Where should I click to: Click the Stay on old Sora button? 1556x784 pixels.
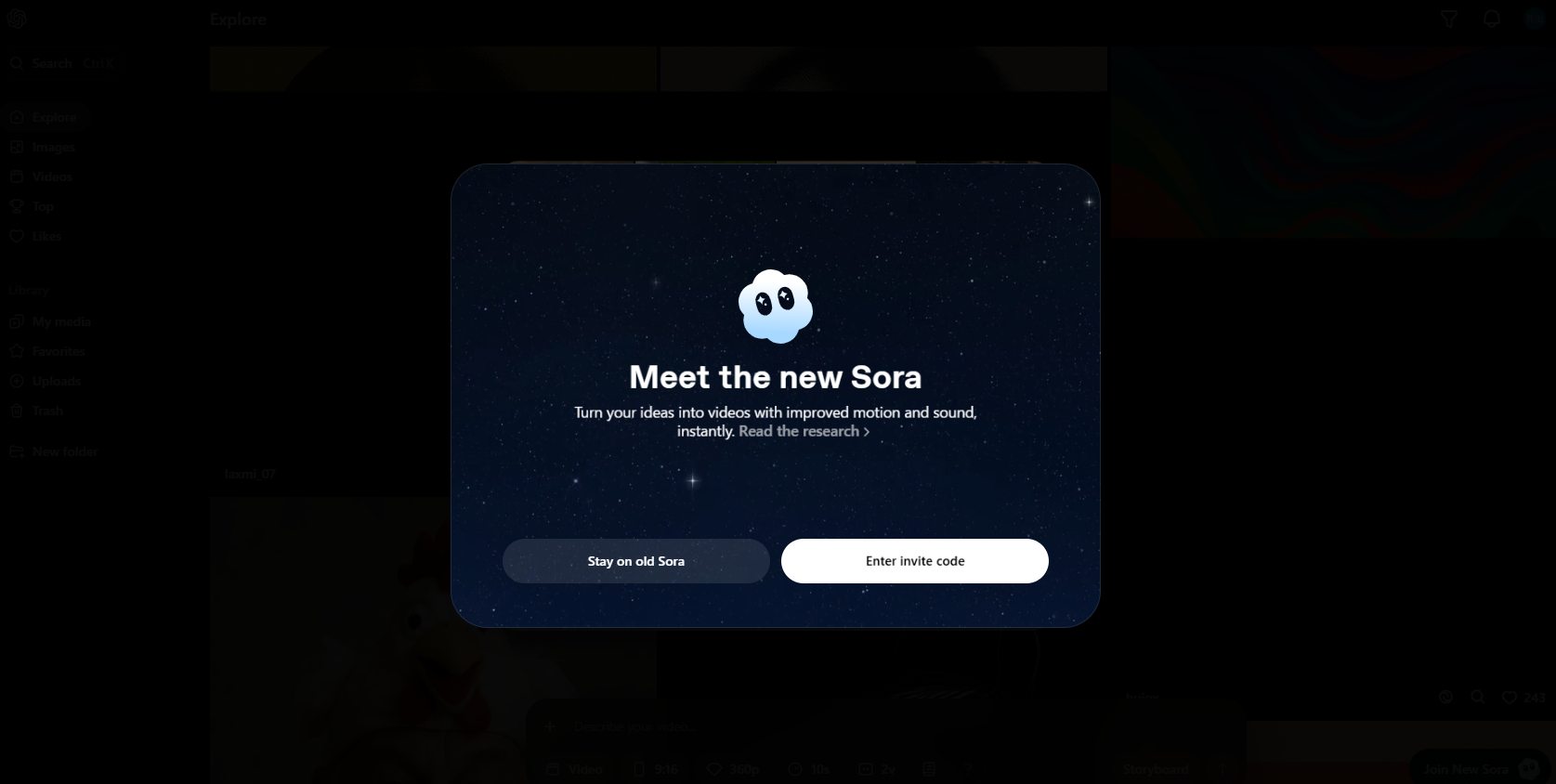pyautogui.click(x=636, y=561)
